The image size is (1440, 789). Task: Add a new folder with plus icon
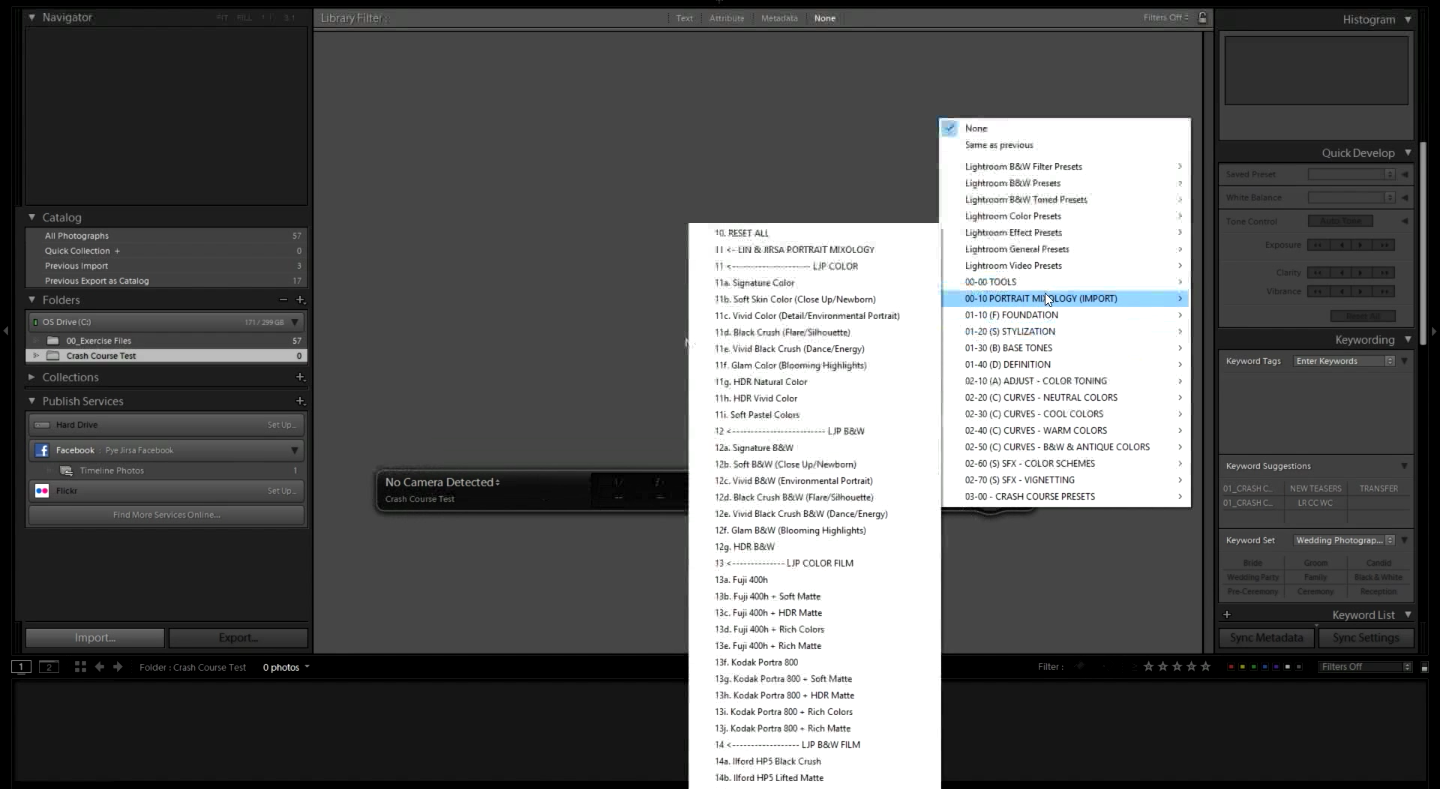click(300, 300)
